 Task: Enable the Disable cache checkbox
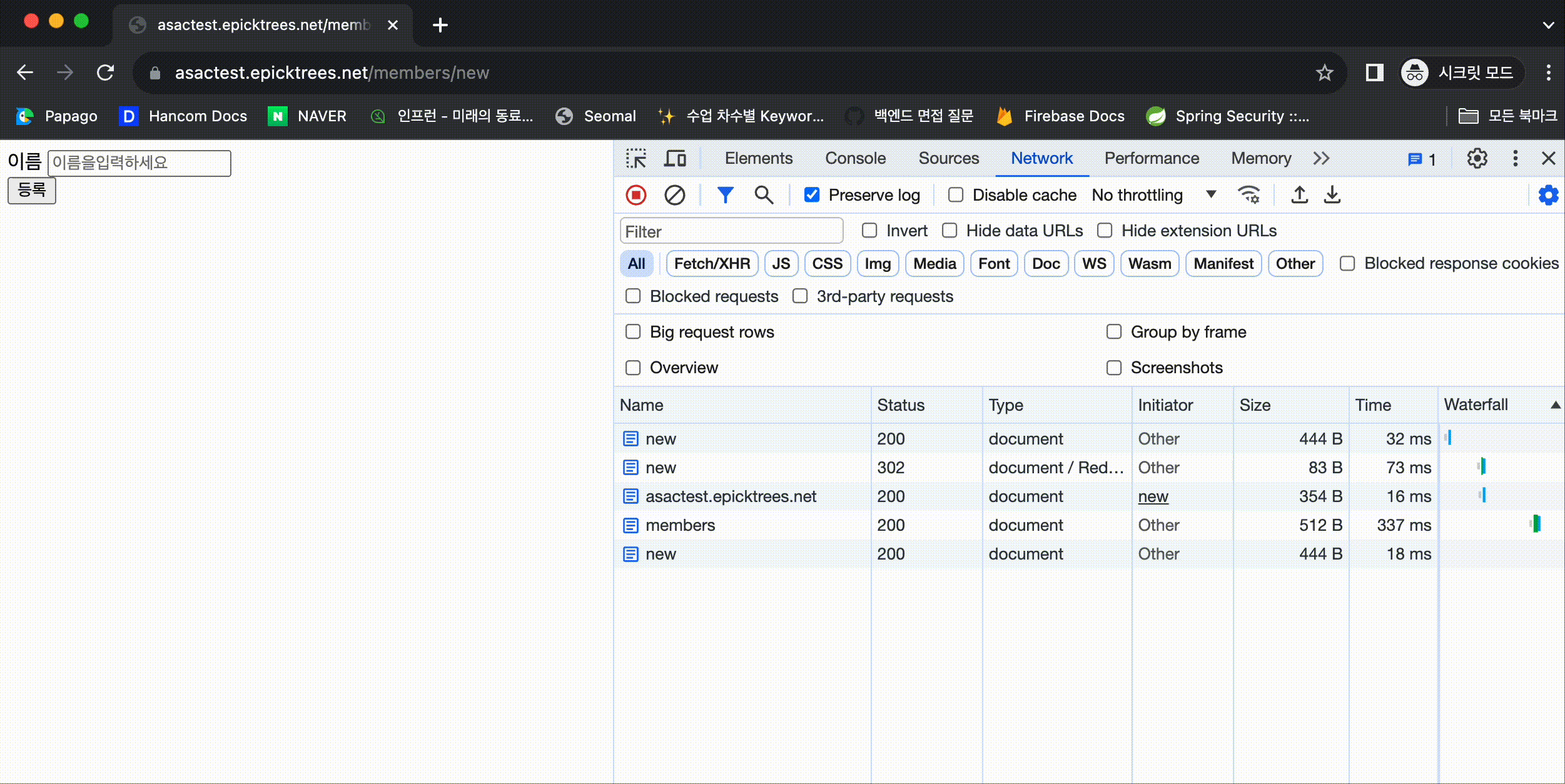955,195
